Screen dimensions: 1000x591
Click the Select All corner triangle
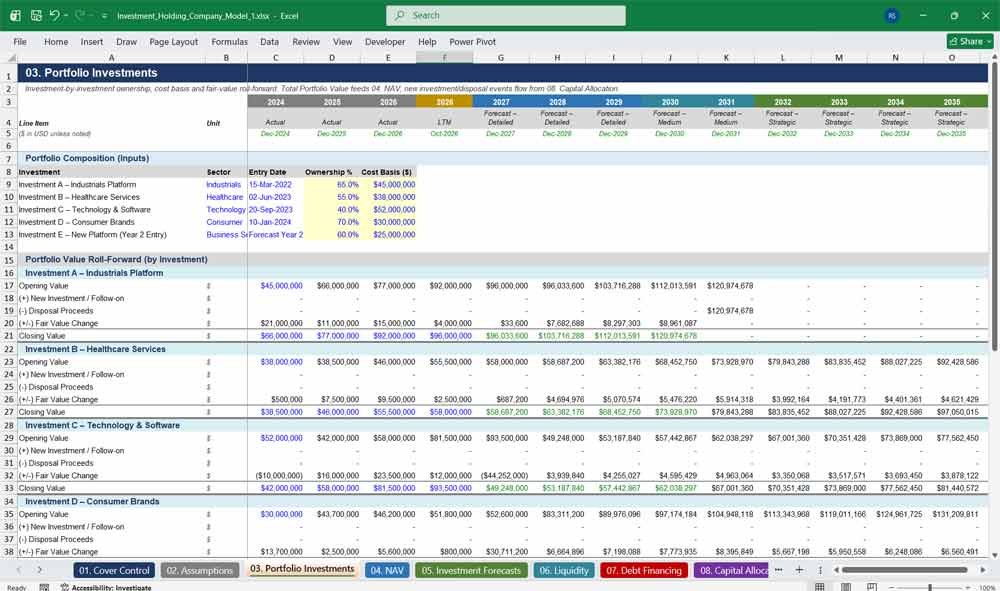[x=11, y=58]
